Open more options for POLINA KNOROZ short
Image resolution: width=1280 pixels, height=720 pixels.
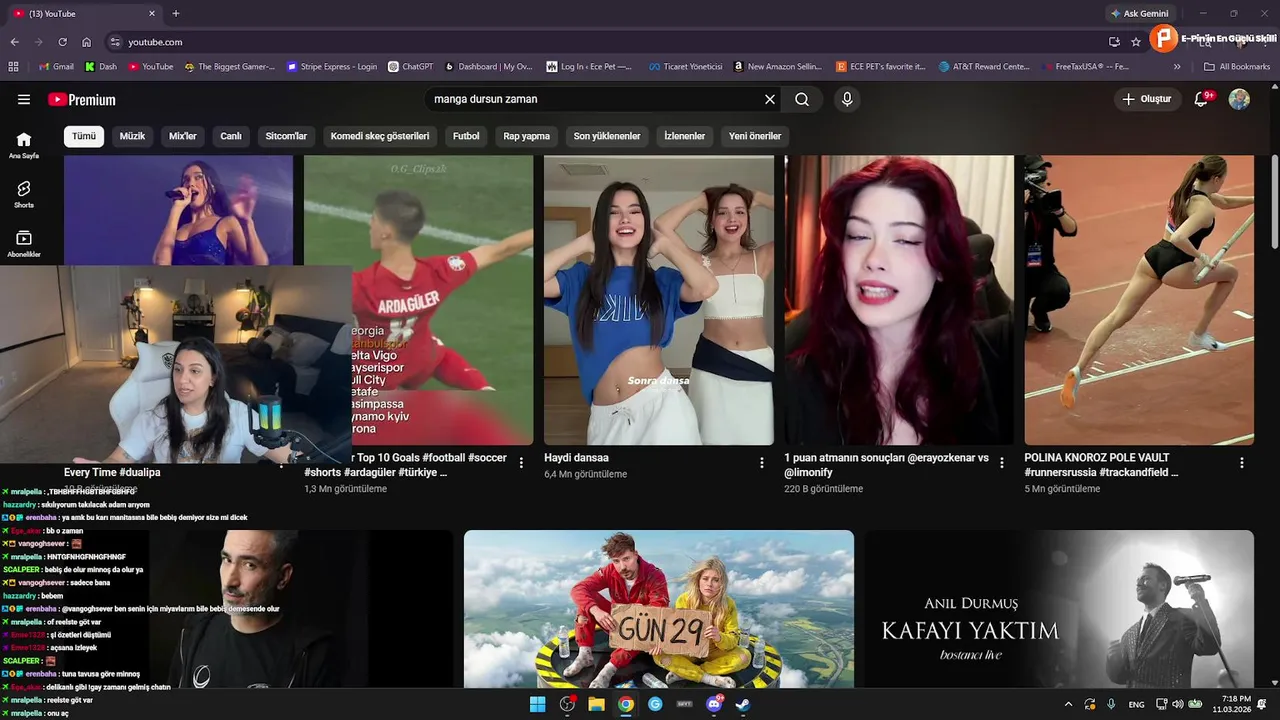(x=1242, y=463)
